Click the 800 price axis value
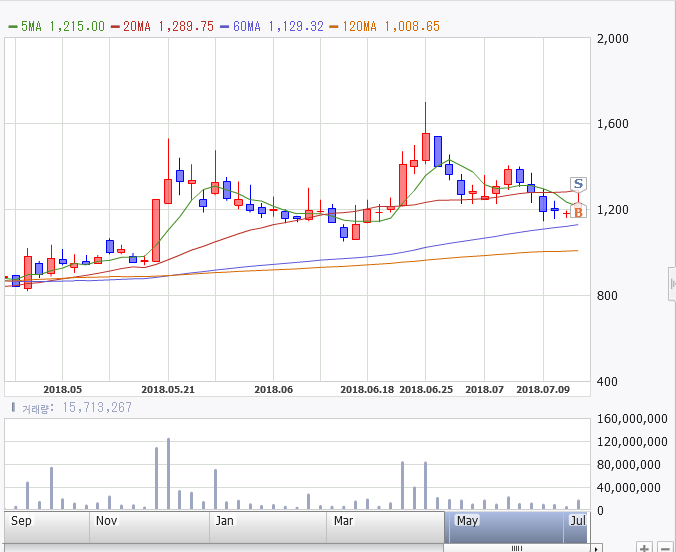 tap(607, 296)
